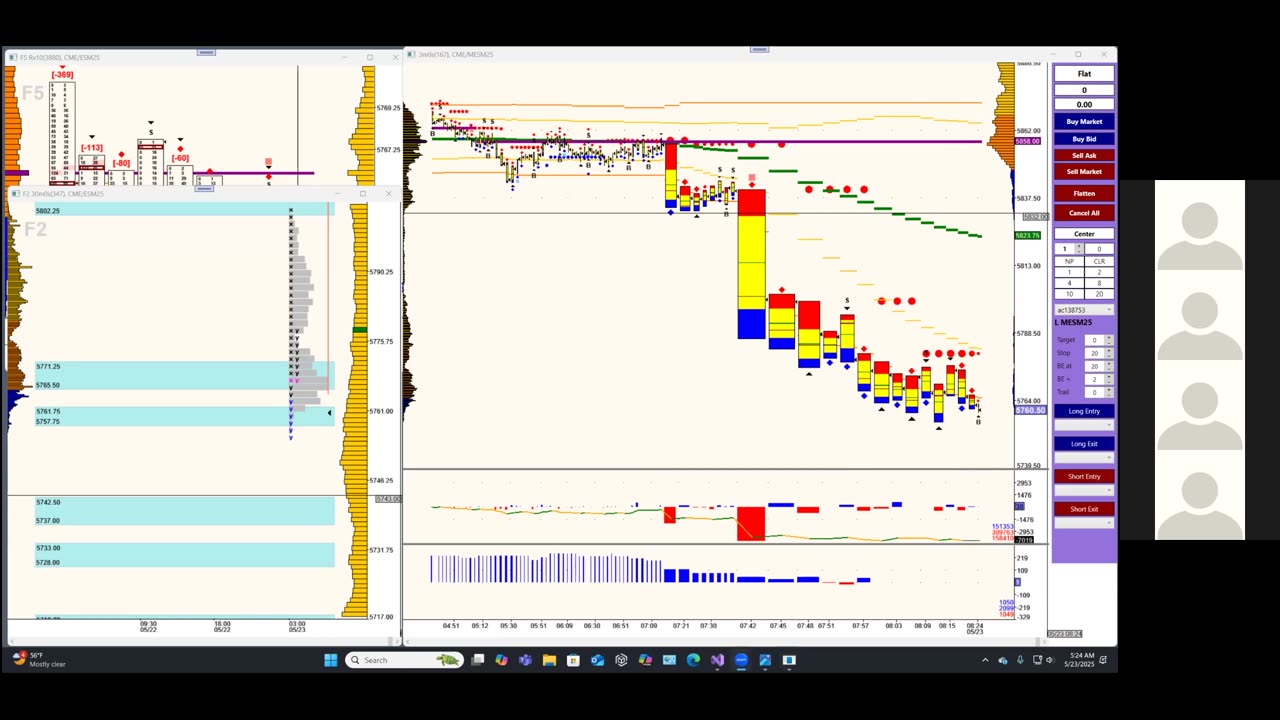
Task: Open the Windows Start menu
Action: 331,660
